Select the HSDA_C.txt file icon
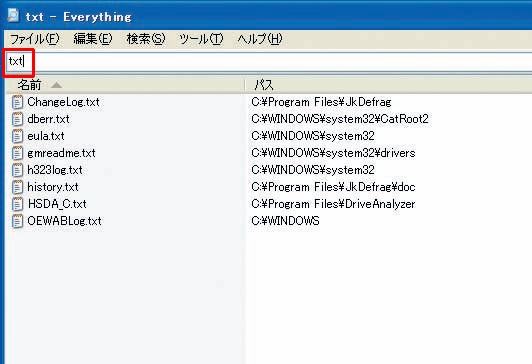Viewport: 532px width, 364px height. [x=17, y=204]
